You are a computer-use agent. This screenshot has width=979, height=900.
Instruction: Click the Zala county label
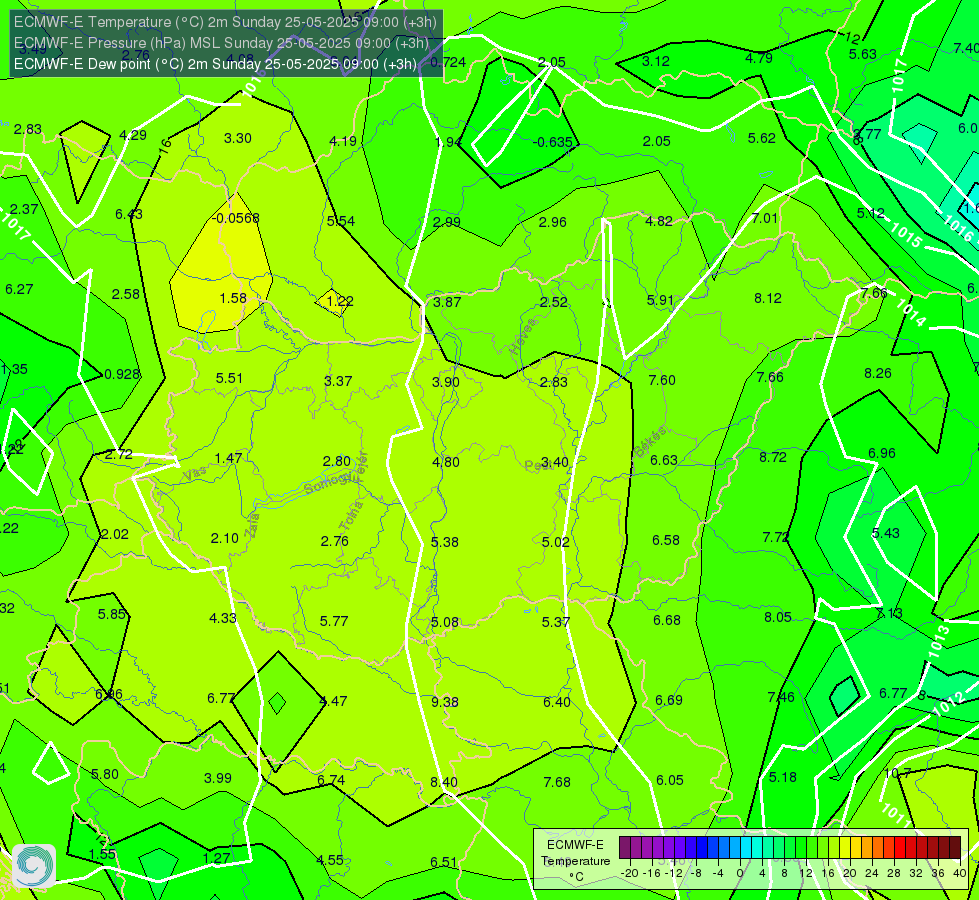(x=252, y=525)
